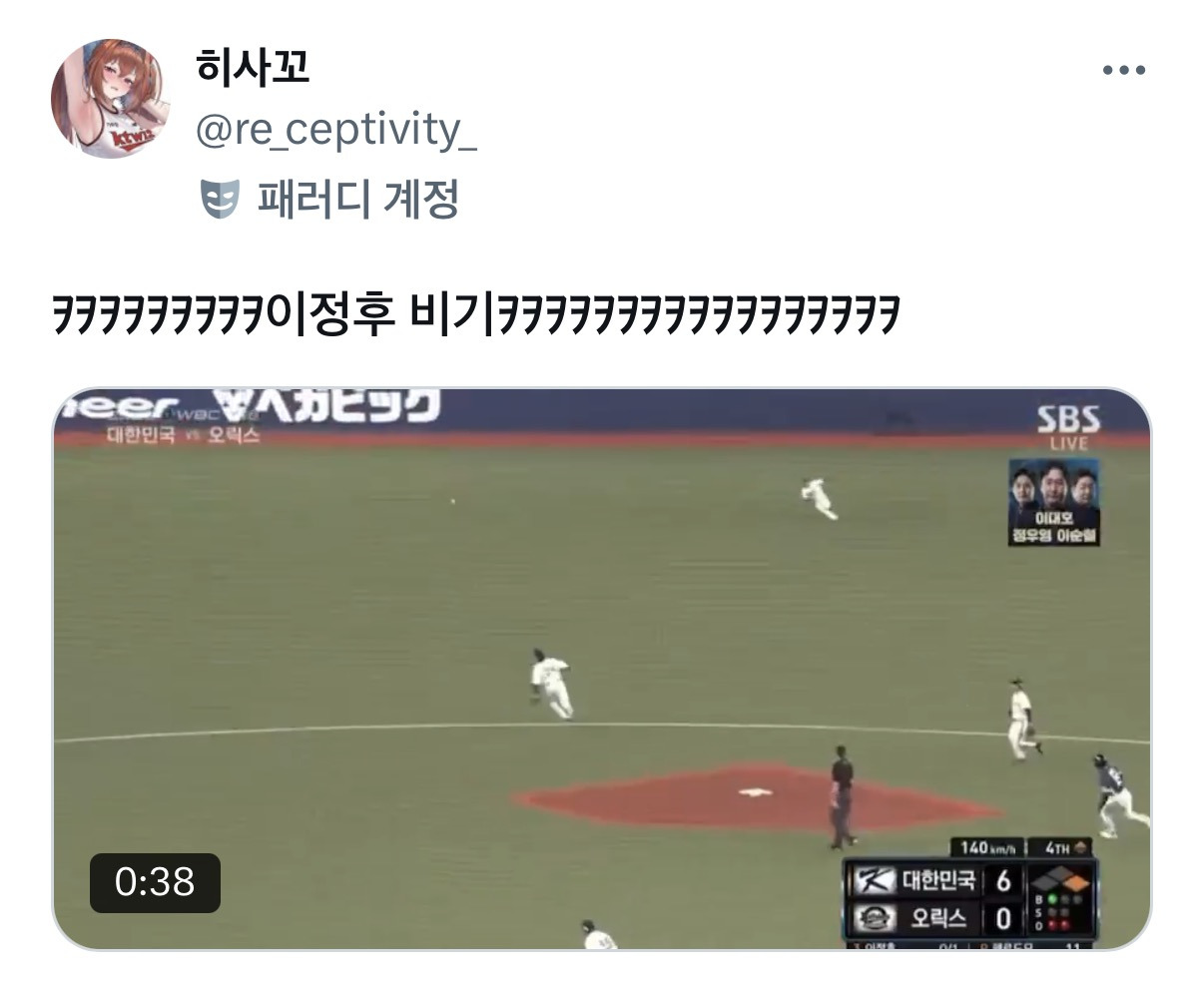Image resolution: width=1204 pixels, height=983 pixels.
Task: Click the 오릭스 team logo on scoreboard
Action: 875,916
